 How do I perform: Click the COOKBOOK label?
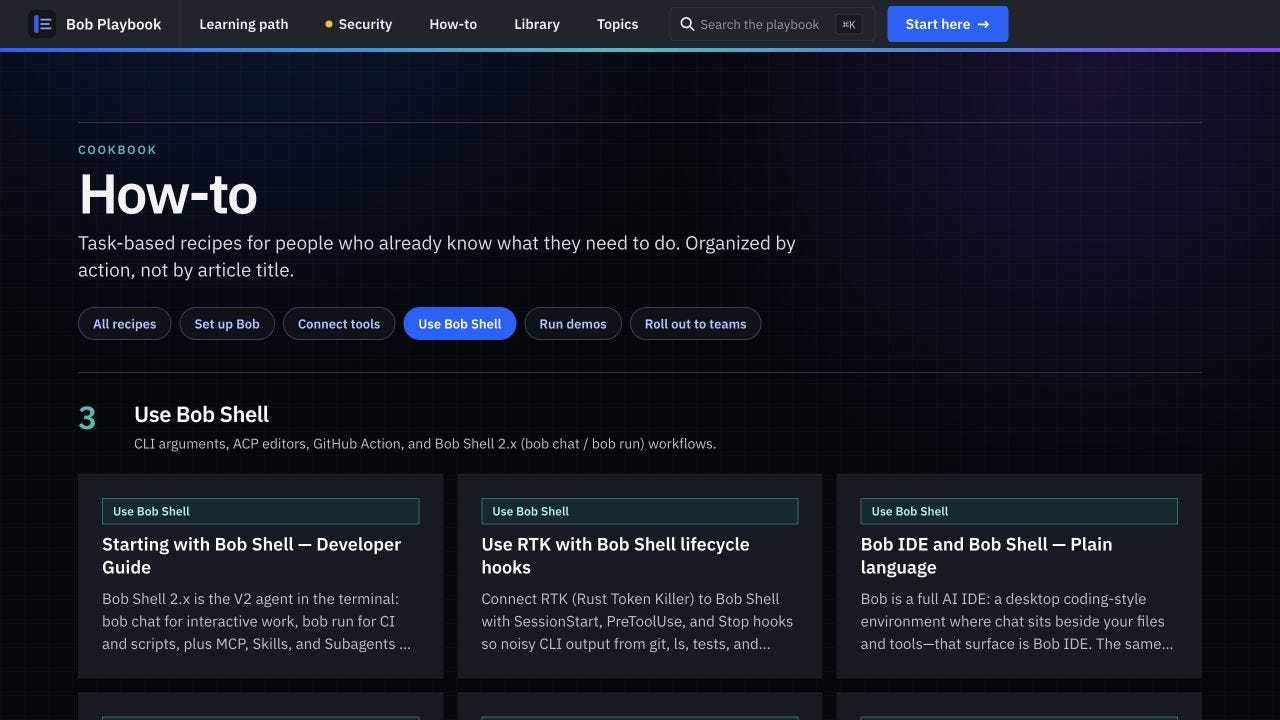118,150
